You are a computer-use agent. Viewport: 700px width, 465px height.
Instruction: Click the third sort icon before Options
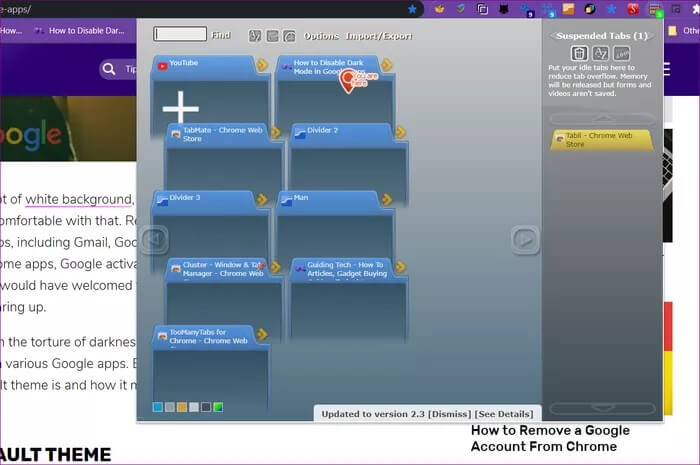point(289,36)
